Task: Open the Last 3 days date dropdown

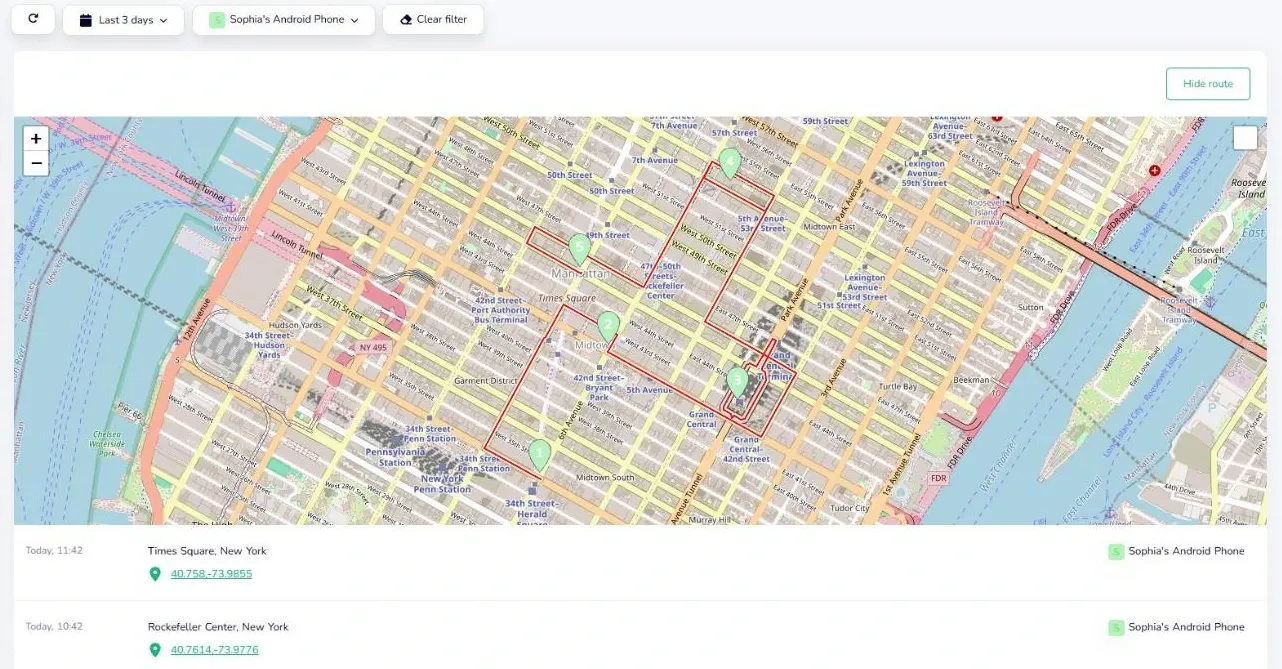Action: point(123,20)
